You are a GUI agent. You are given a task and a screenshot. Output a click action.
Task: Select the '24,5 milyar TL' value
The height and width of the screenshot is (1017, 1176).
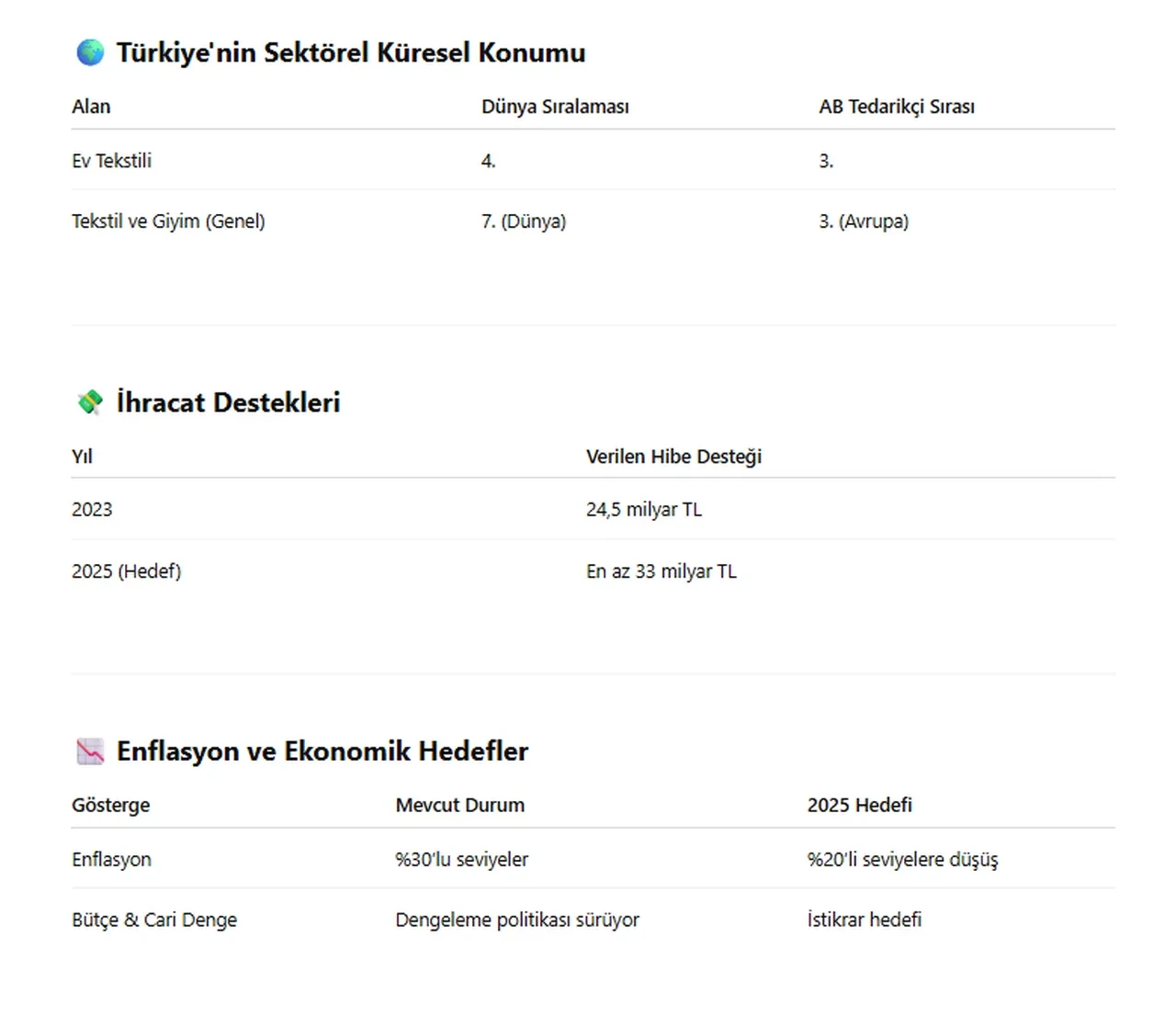643,510
